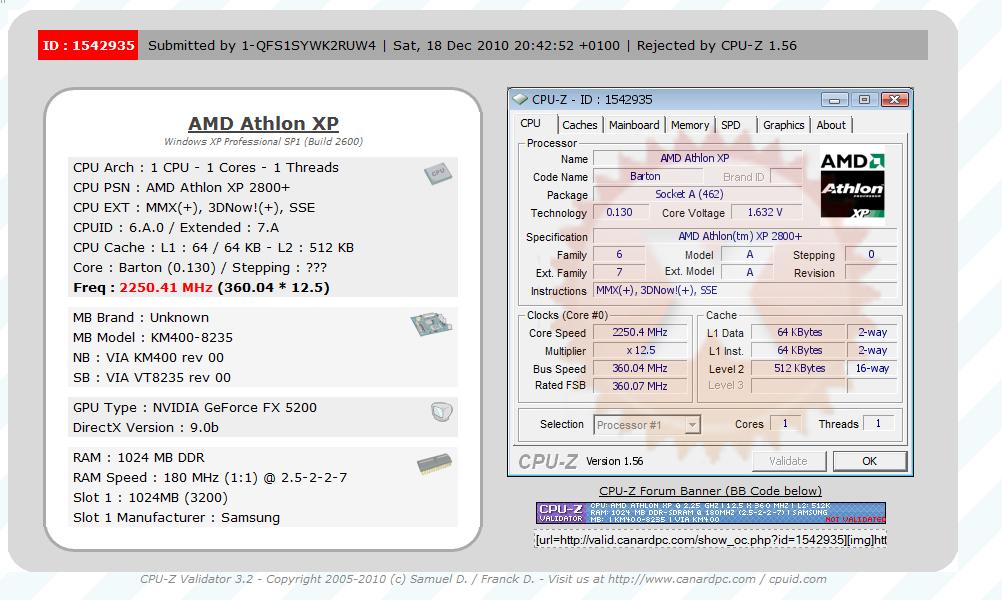This screenshot has height=600, width=1002.
Task: Maximize the CPU-Z window
Action: [864, 100]
